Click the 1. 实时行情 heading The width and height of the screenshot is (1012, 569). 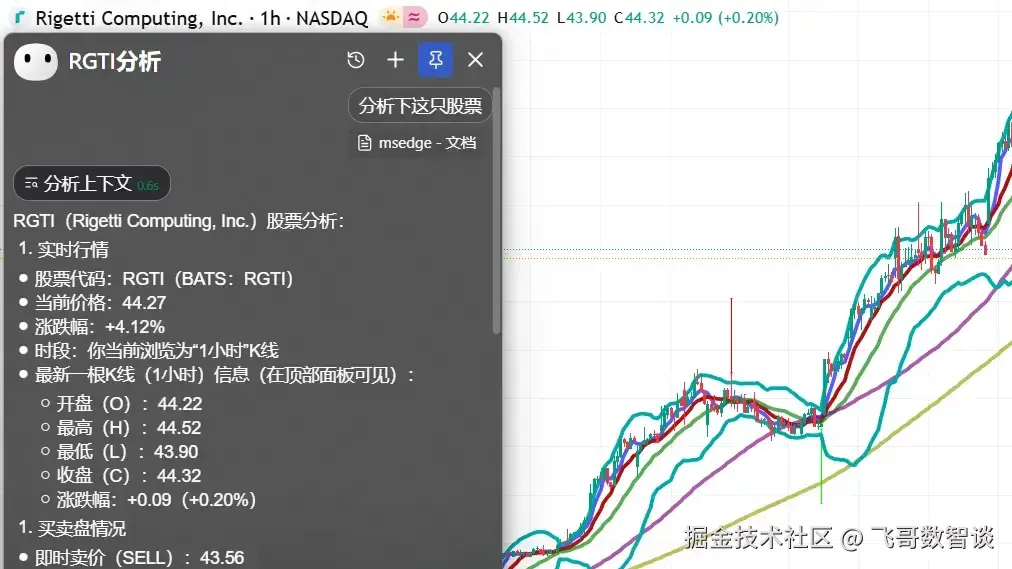coord(64,250)
